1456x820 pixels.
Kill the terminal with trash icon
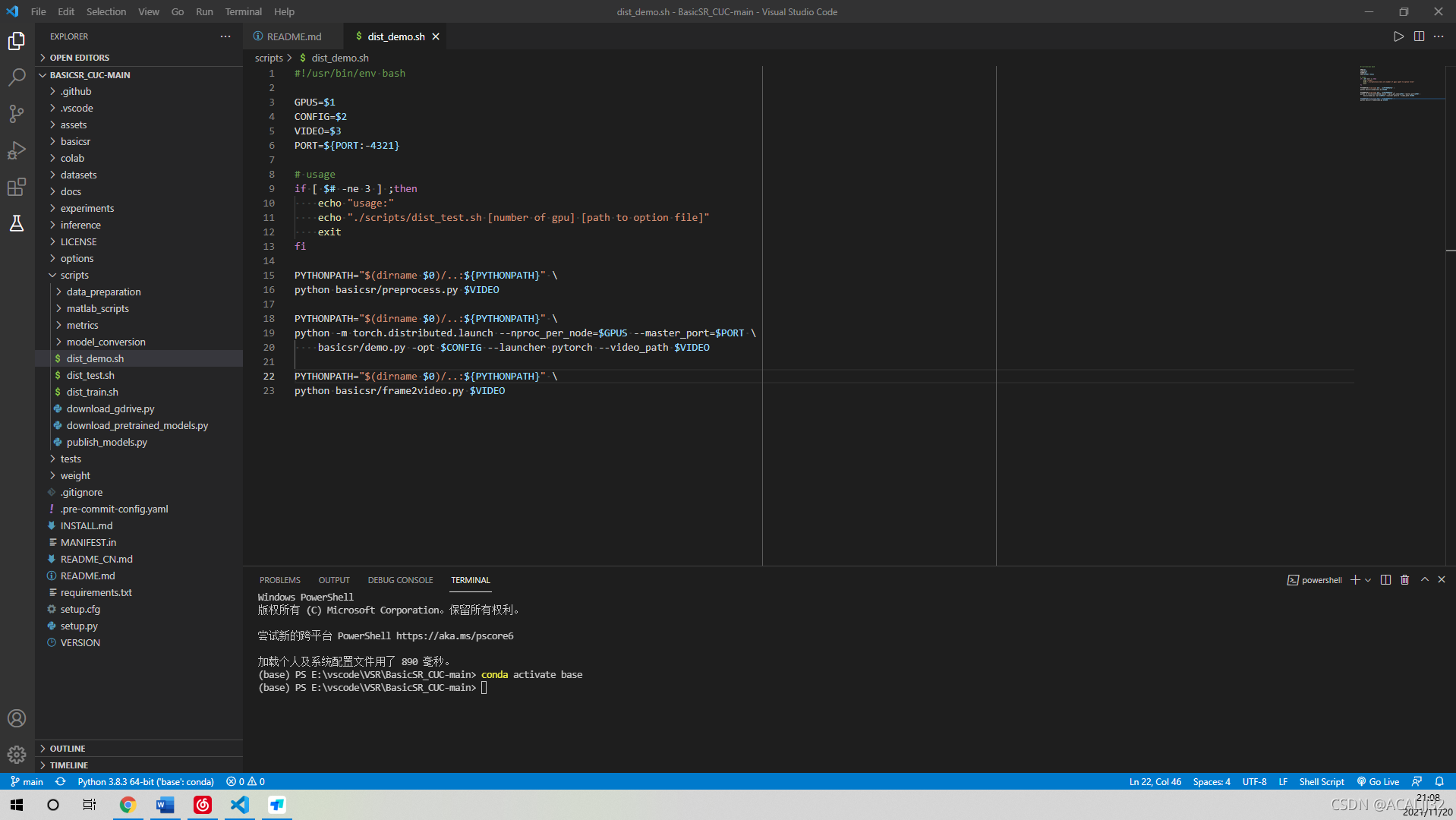(x=1405, y=580)
